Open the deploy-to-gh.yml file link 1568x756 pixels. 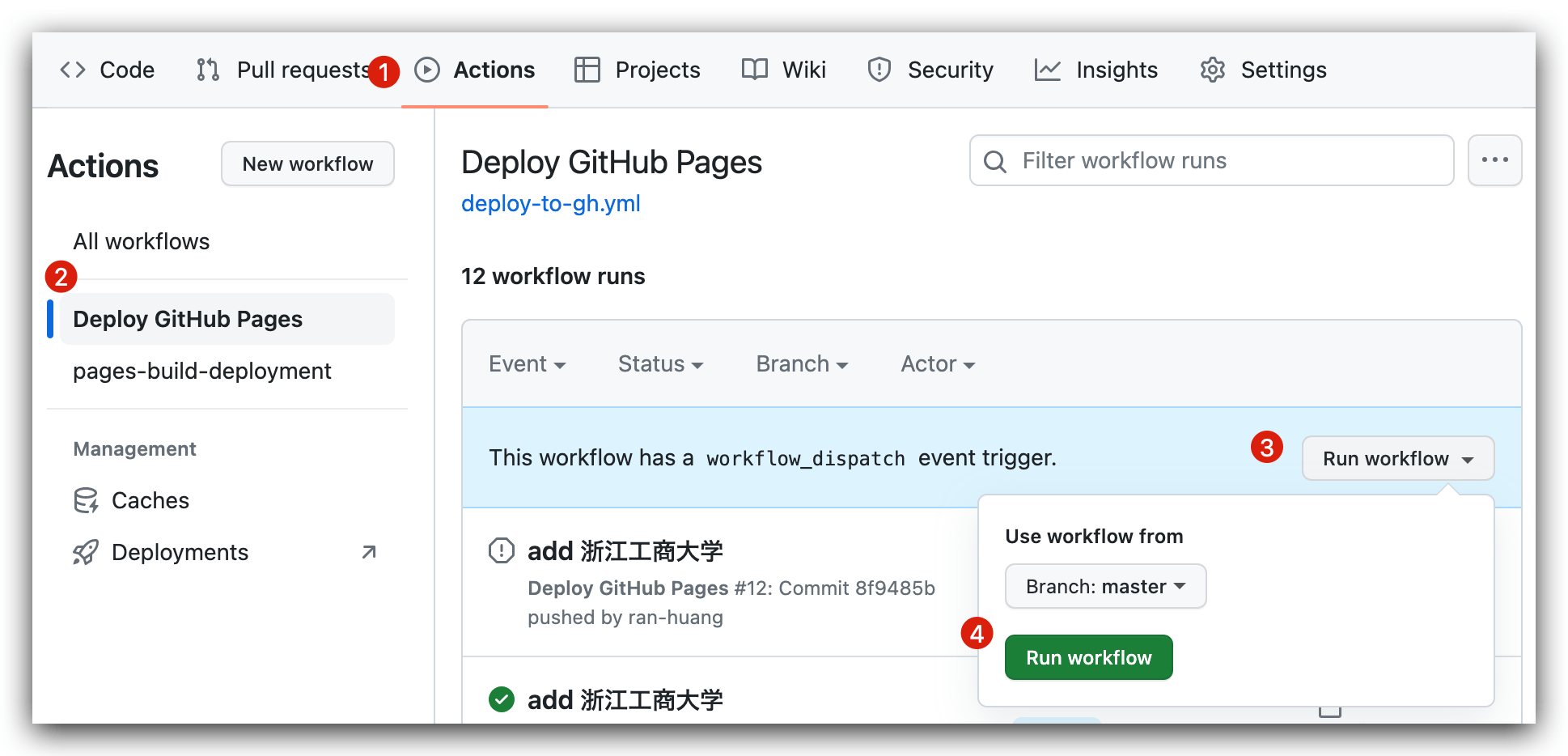point(550,203)
